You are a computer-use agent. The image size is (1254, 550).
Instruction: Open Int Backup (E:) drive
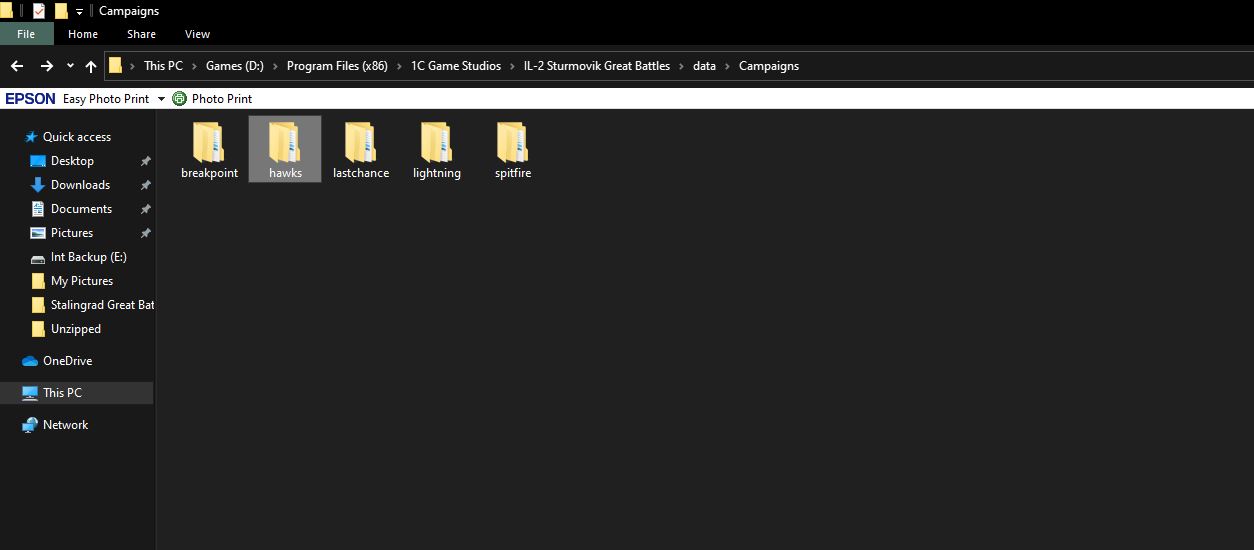88,257
